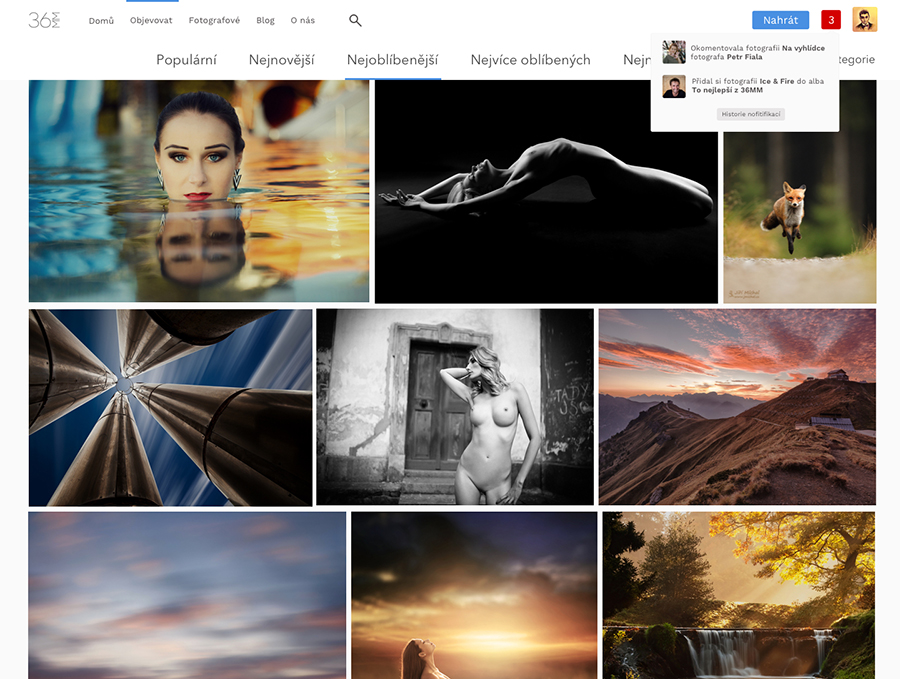Click commenter avatar in first notification

coord(674,52)
